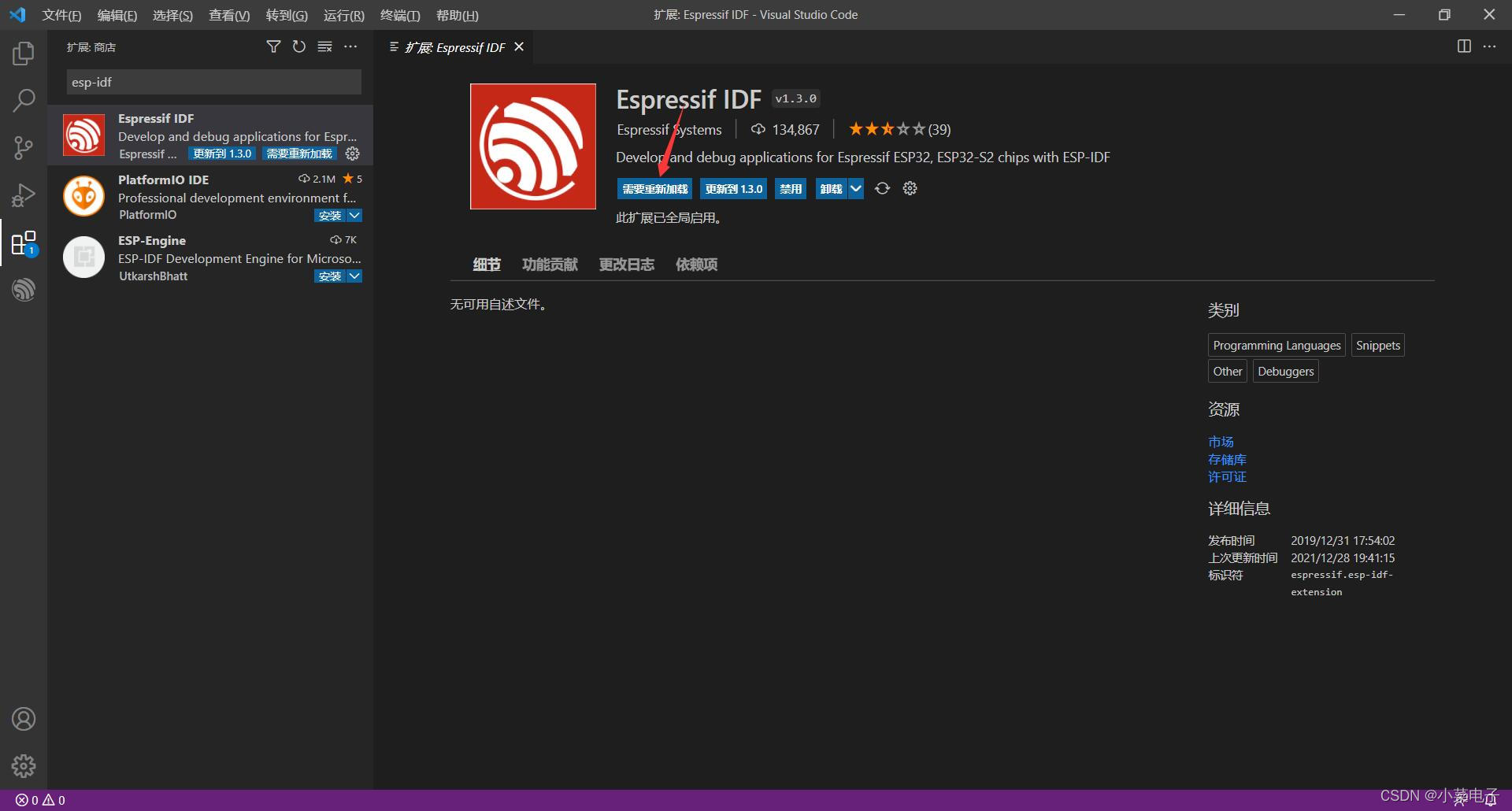Open the 市场 resource link
The height and width of the screenshot is (811, 1512).
[1221, 442]
